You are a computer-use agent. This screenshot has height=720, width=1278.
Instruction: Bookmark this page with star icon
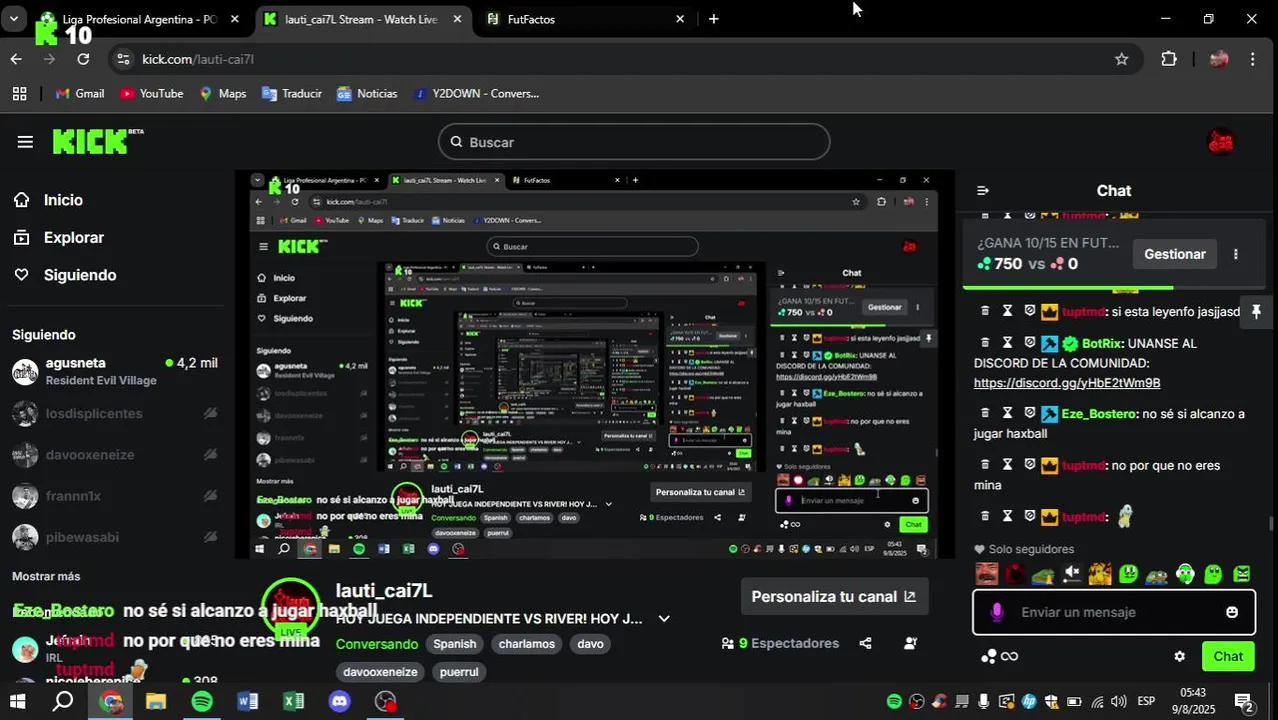(x=1122, y=59)
